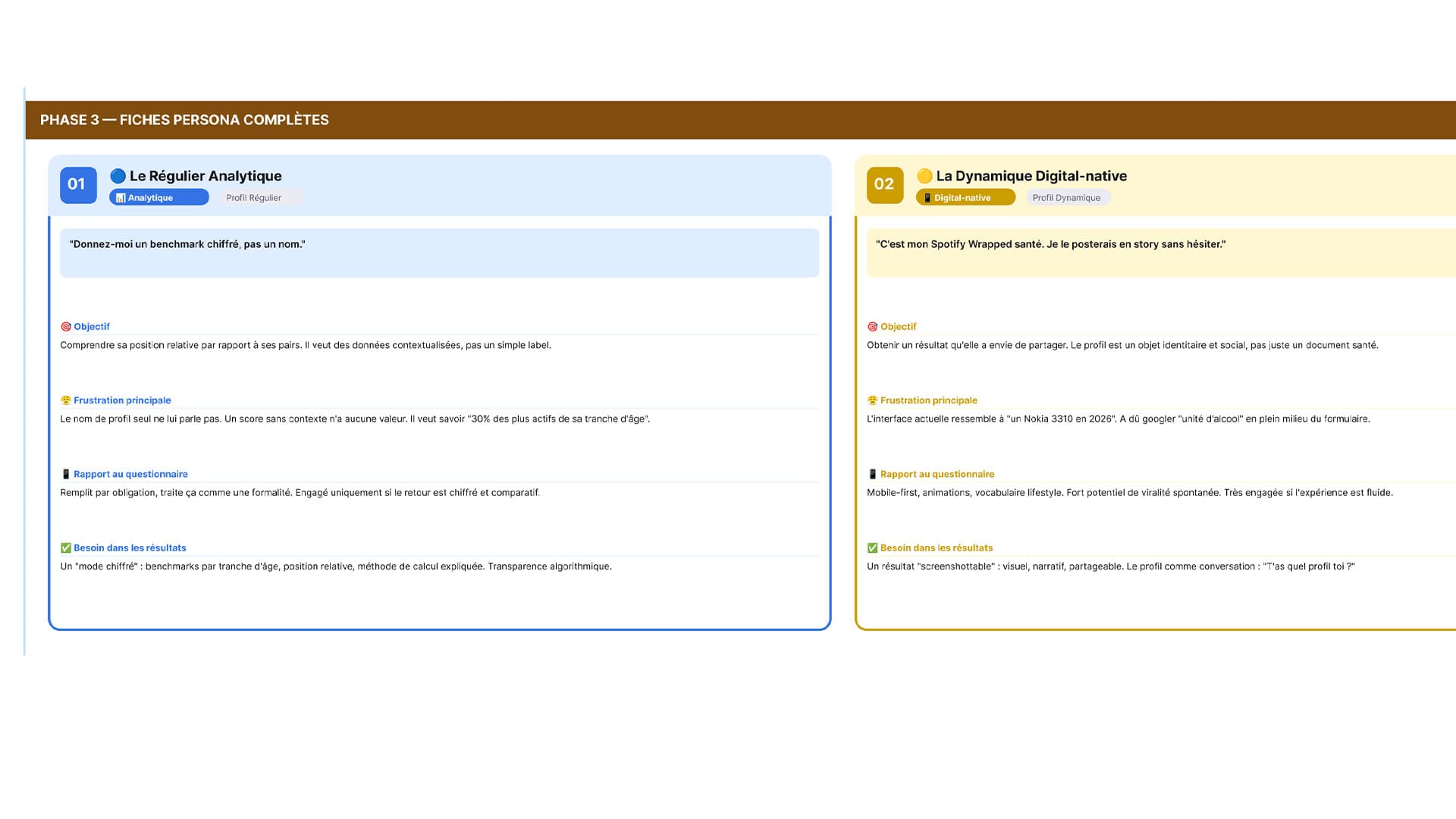The height and width of the screenshot is (819, 1456).
Task: Click green checkmark beside blue Besoin dans les résultats
Action: point(66,548)
